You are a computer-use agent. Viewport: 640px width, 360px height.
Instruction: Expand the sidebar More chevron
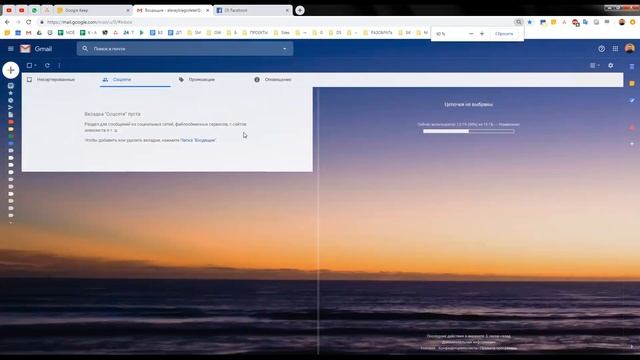11,223
